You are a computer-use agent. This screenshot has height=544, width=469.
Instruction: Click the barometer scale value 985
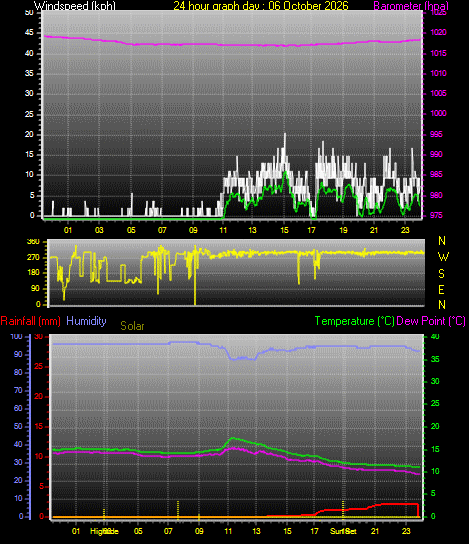[x=436, y=175]
